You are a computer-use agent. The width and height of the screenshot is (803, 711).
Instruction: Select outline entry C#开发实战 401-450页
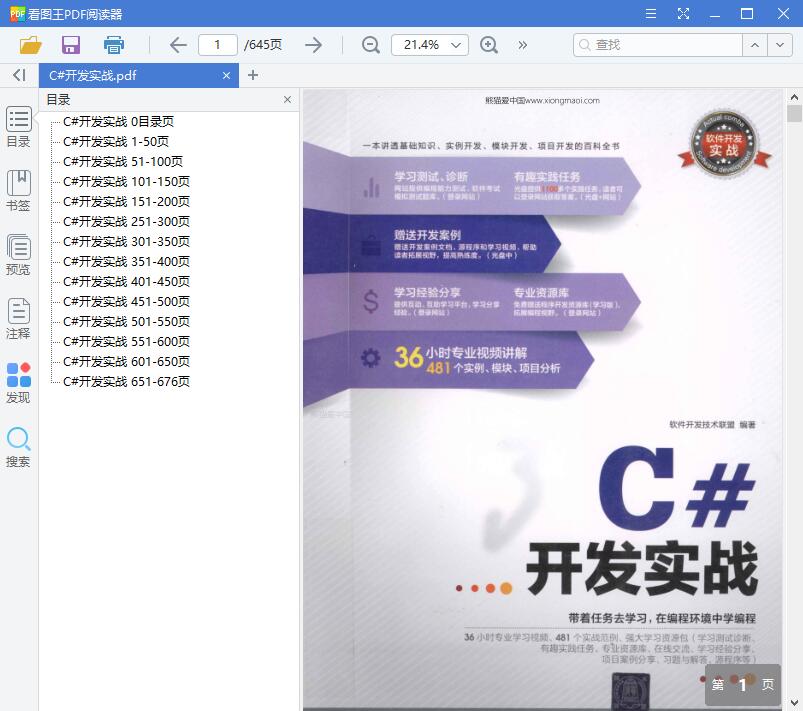coord(126,281)
